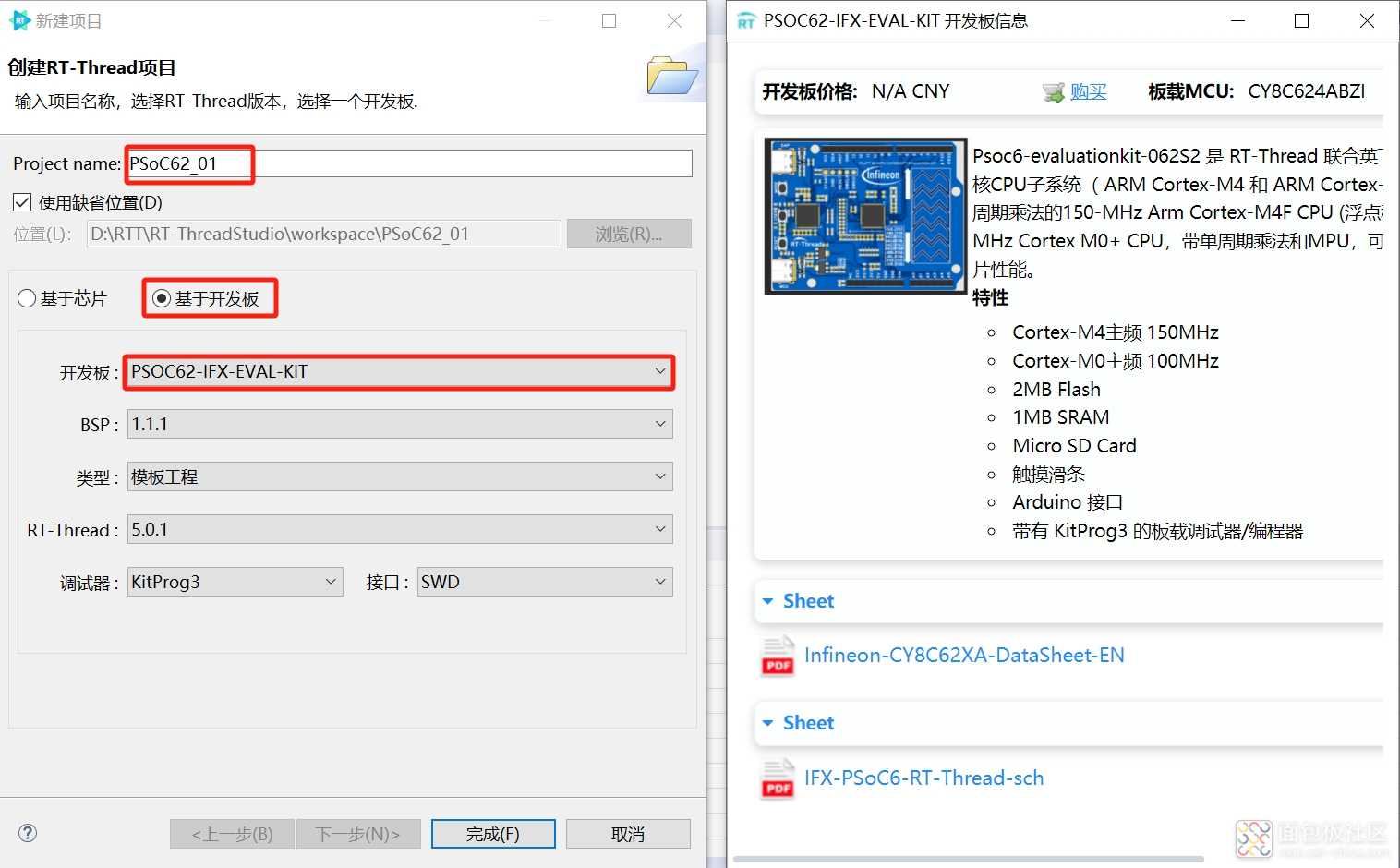Click the 购买 purchase link
Screen dimensions: 1400x868
(1088, 91)
